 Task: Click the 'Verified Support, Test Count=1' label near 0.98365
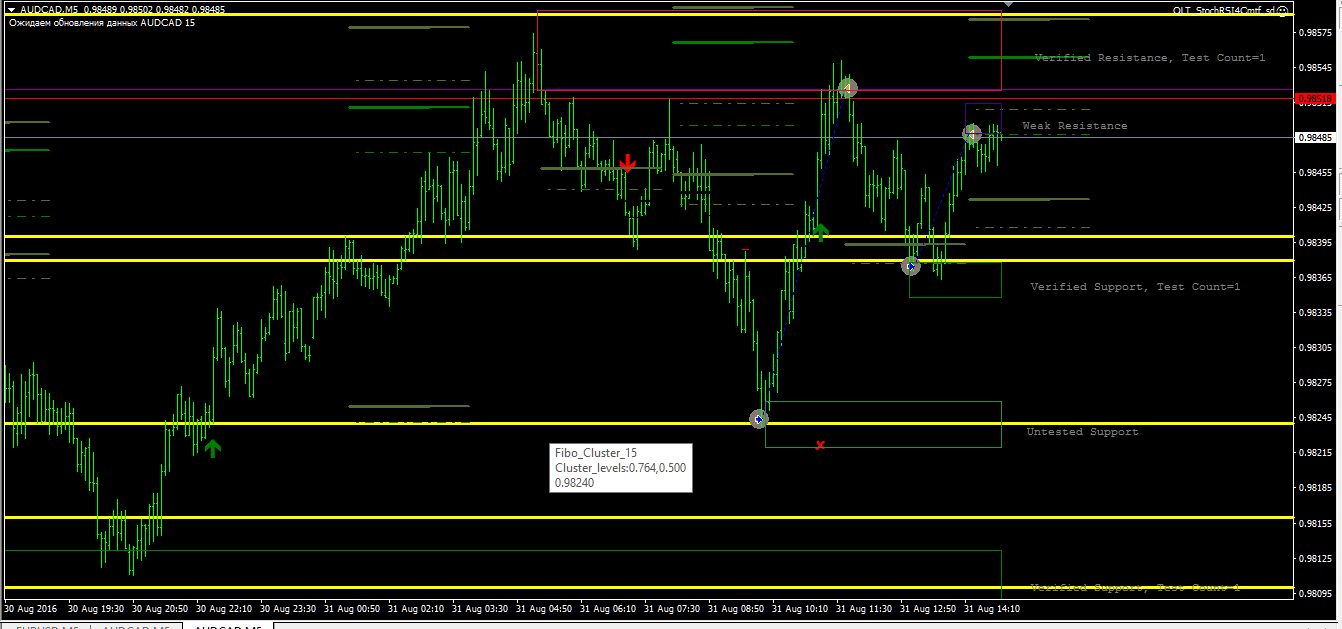[1136, 287]
